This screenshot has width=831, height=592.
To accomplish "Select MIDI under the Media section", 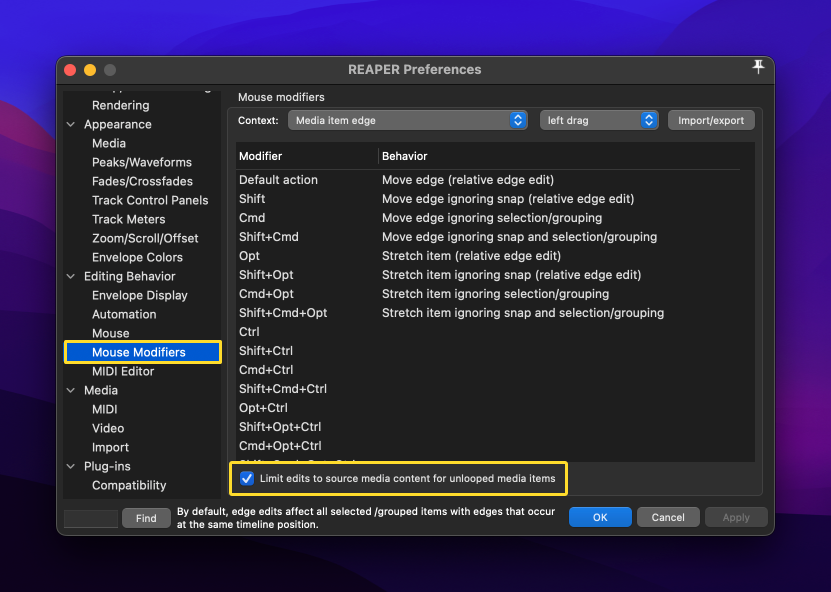I will click(x=104, y=409).
